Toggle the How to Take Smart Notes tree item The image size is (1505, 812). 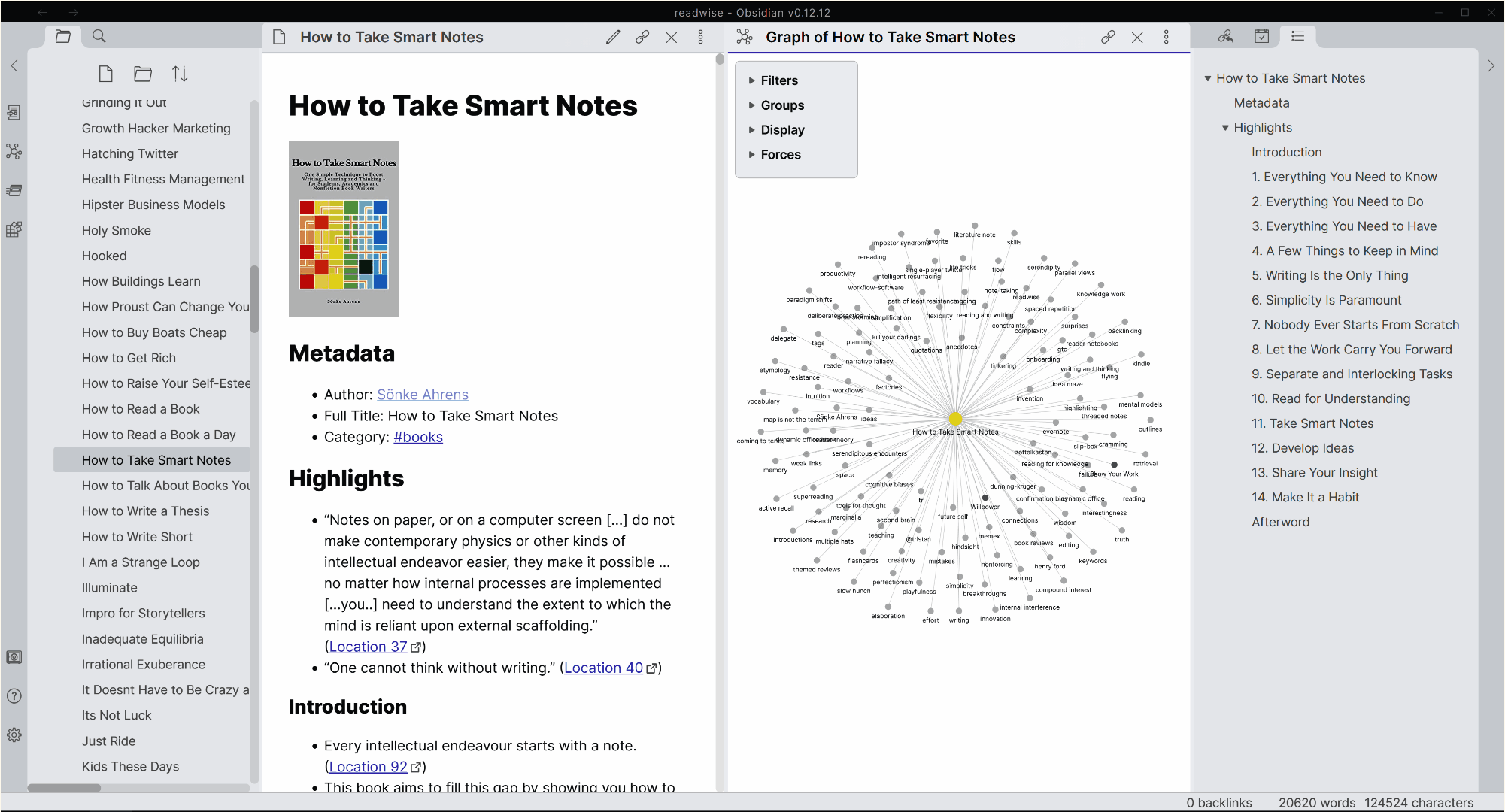1209,78
